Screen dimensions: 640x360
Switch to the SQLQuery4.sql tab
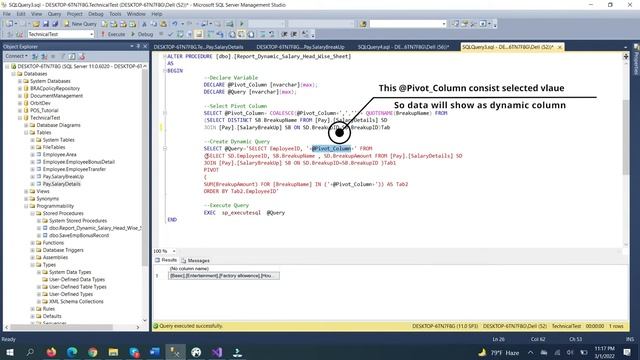click(403, 47)
